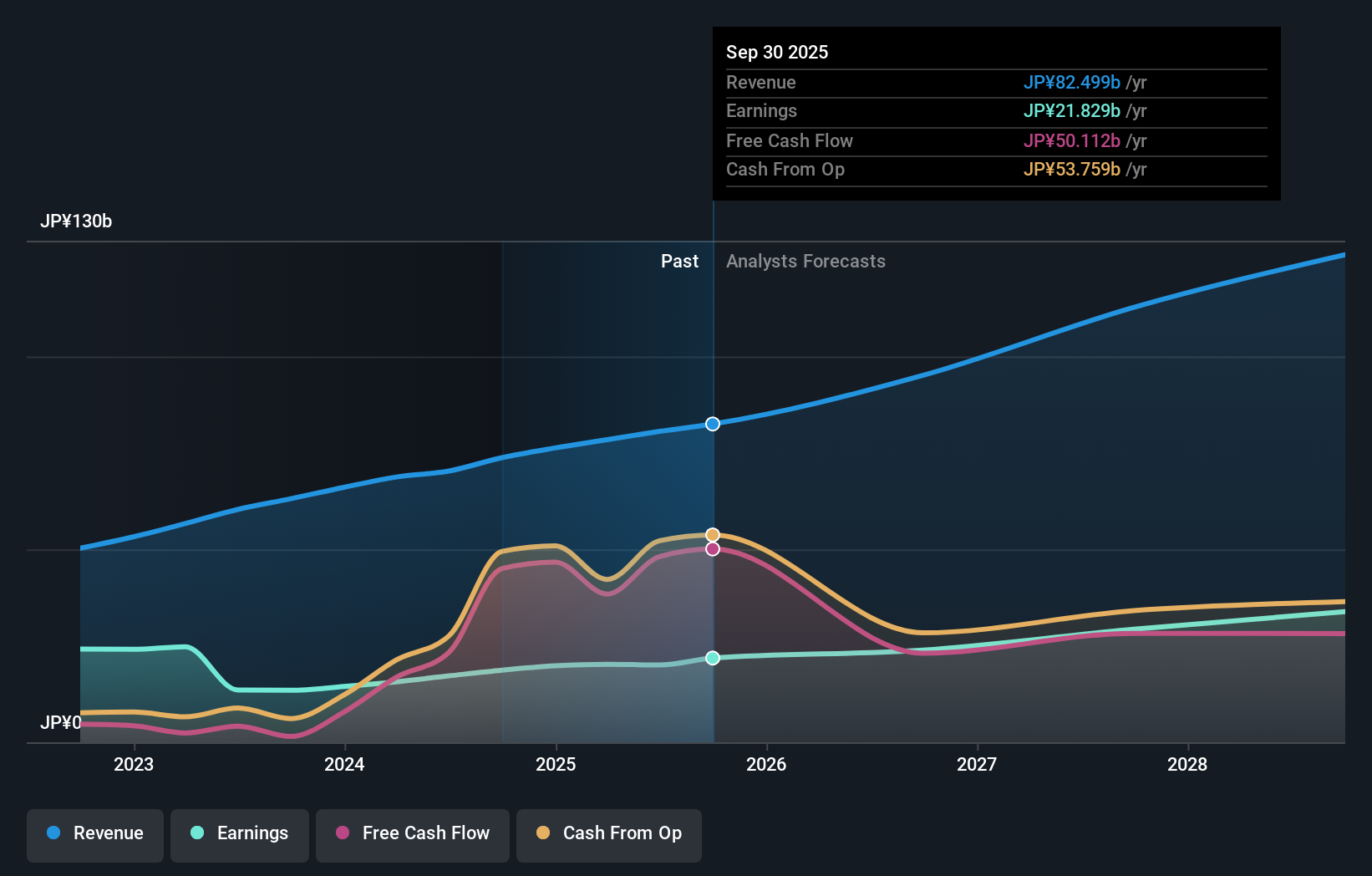
Task: Click the pink Free Cash Flow legend dot
Action: (342, 833)
